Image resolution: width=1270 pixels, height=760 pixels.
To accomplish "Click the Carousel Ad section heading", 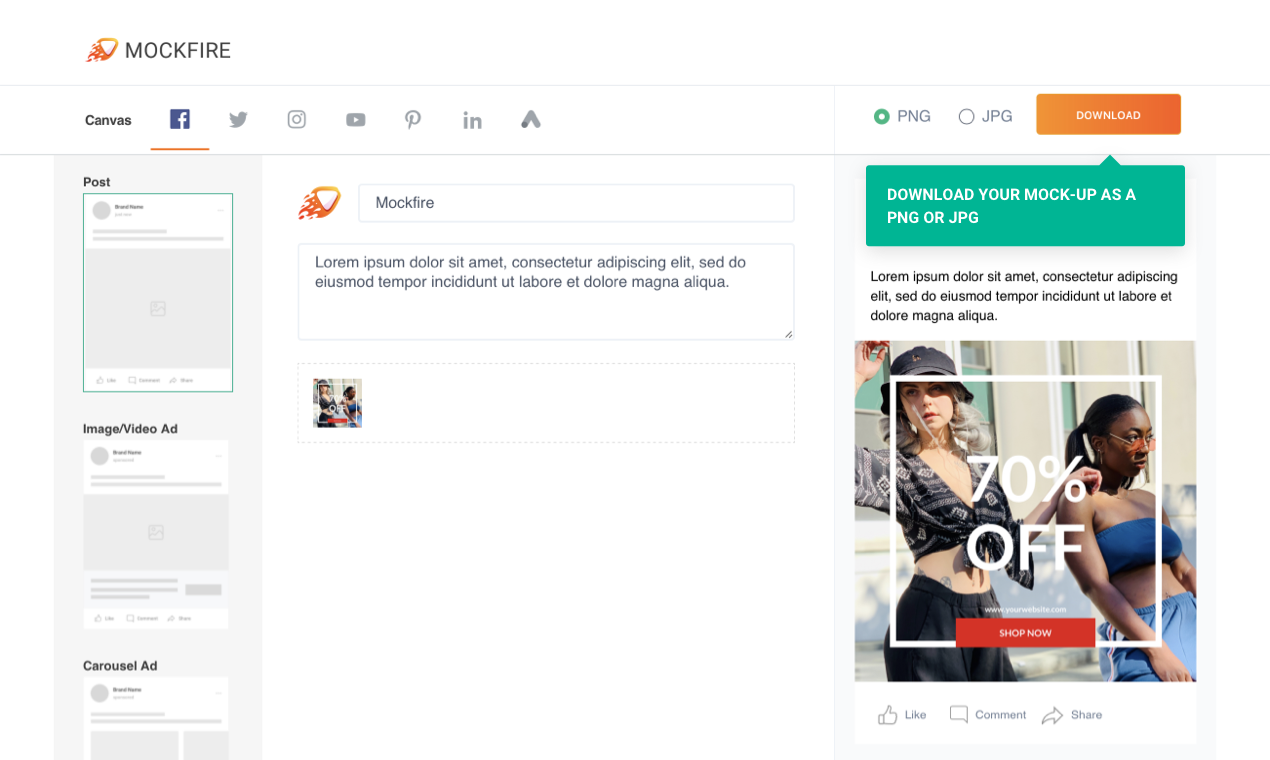I will click(x=120, y=666).
